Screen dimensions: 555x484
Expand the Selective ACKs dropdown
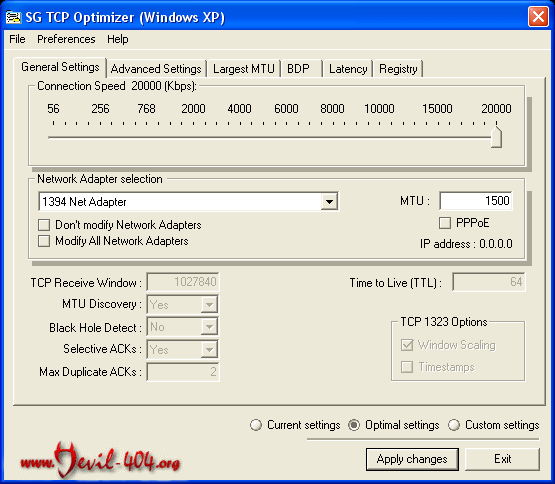[x=209, y=350]
